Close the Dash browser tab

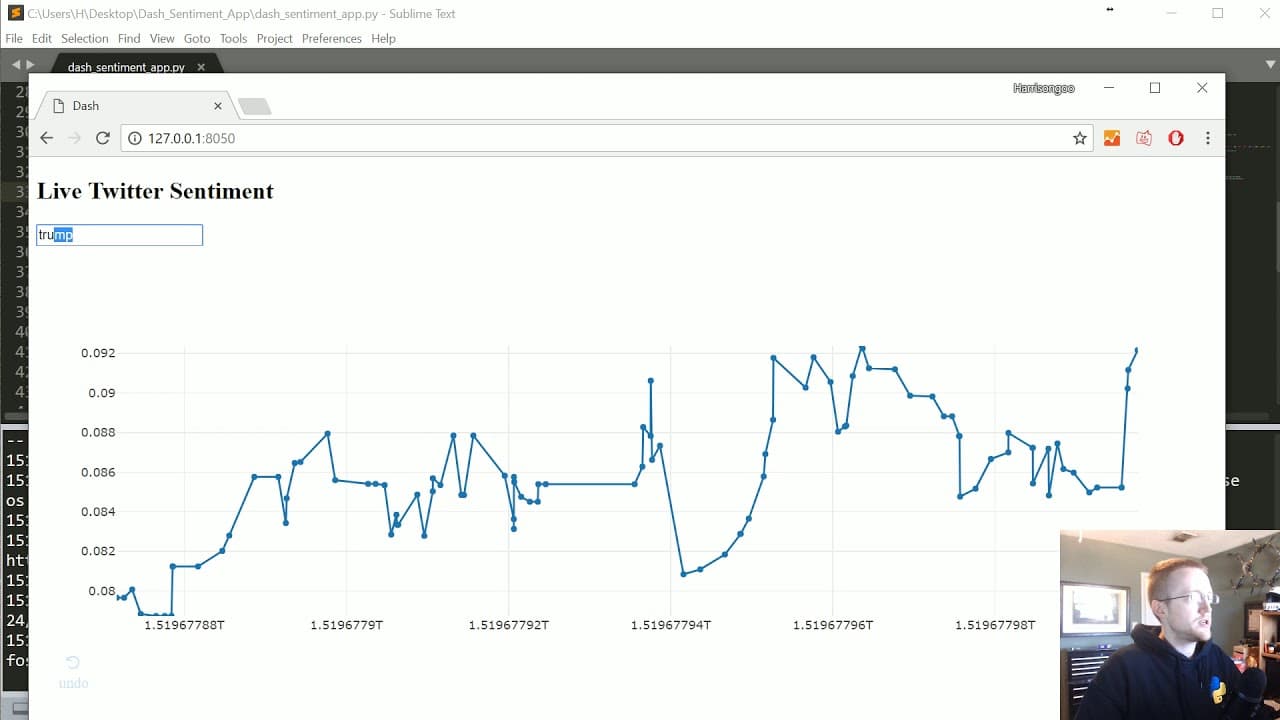coord(218,105)
